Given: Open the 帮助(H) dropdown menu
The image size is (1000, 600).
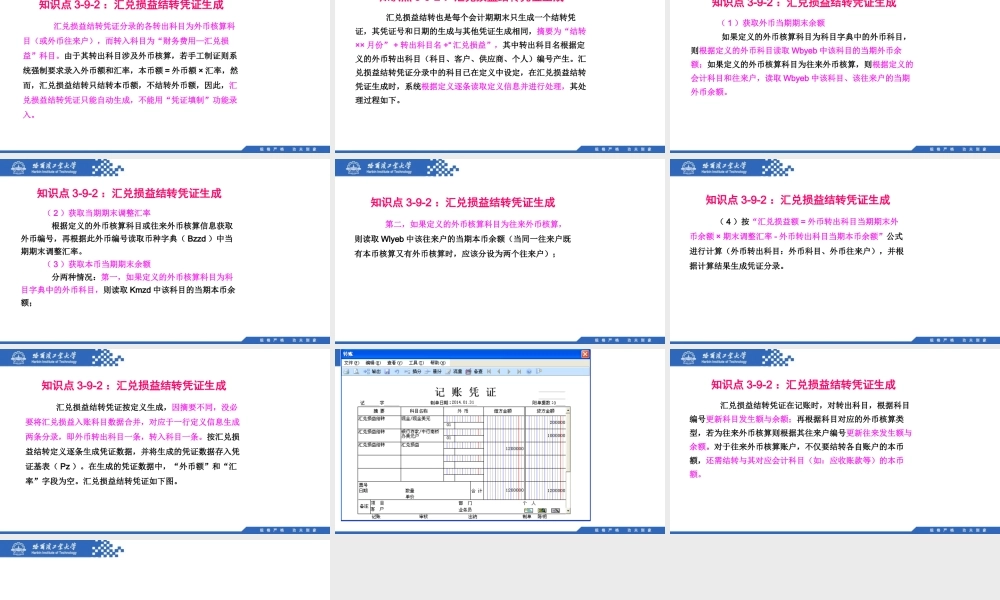Looking at the screenshot, I should coord(438,363).
